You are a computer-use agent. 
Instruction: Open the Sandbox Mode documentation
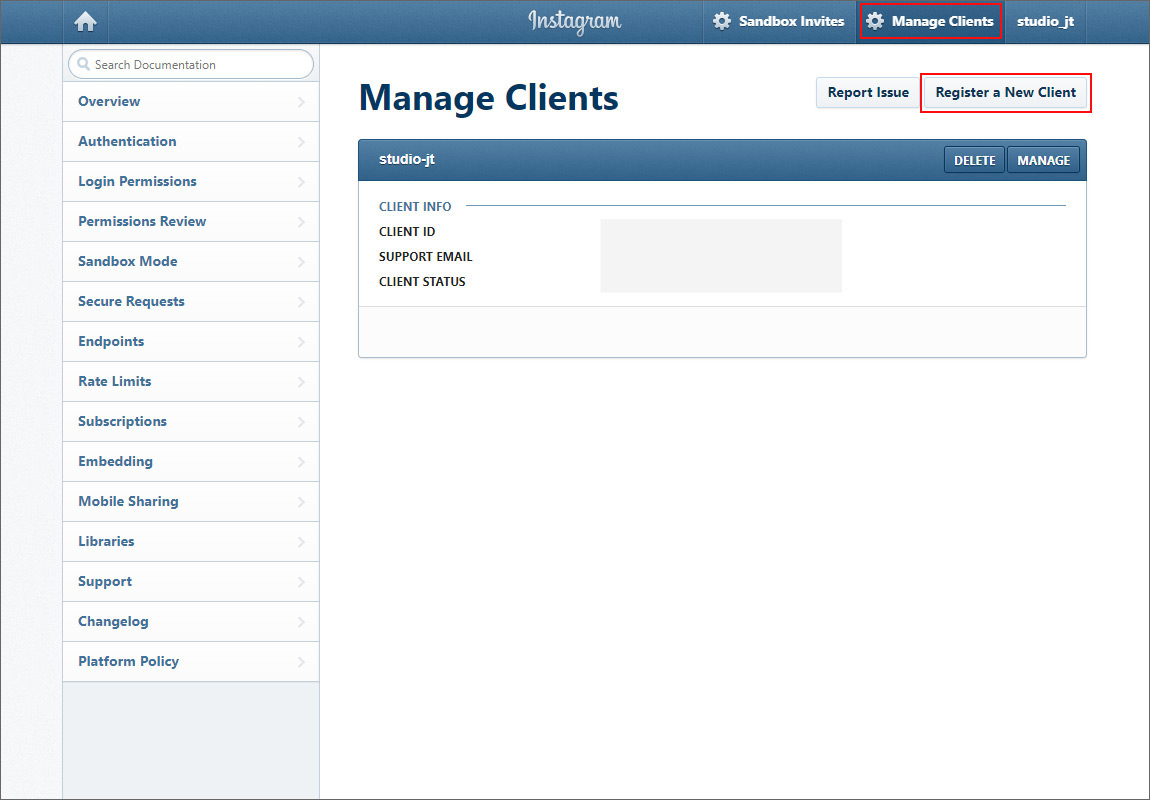[x=128, y=261]
